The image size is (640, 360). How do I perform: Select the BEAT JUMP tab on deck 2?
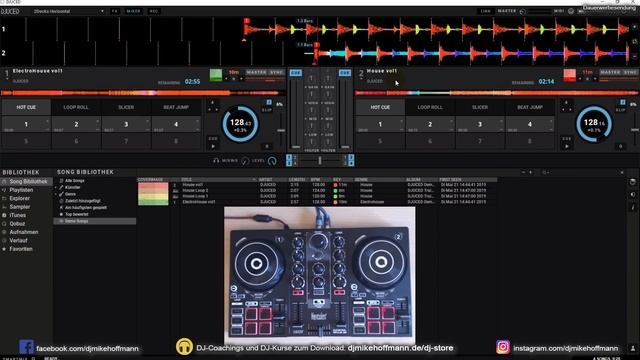click(530, 107)
